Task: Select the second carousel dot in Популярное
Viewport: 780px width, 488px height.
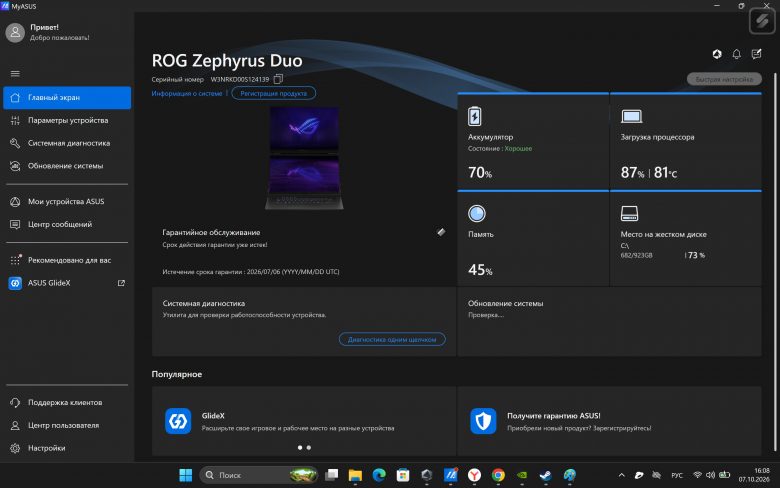Action: point(309,448)
